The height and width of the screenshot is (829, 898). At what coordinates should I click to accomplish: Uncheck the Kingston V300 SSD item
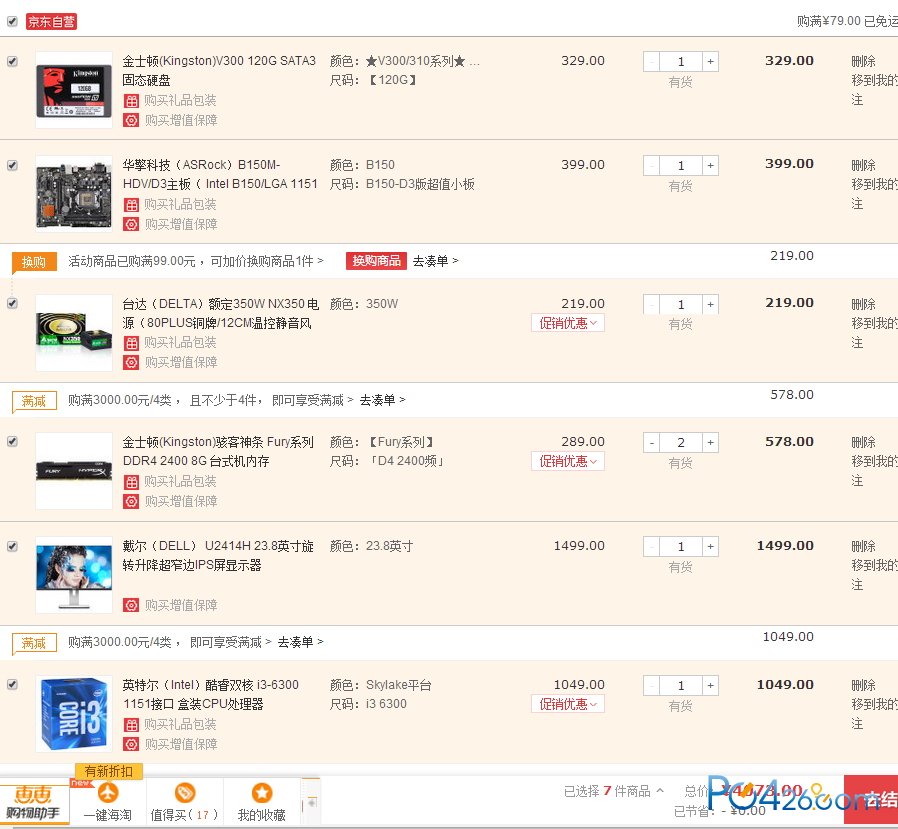[x=12, y=61]
